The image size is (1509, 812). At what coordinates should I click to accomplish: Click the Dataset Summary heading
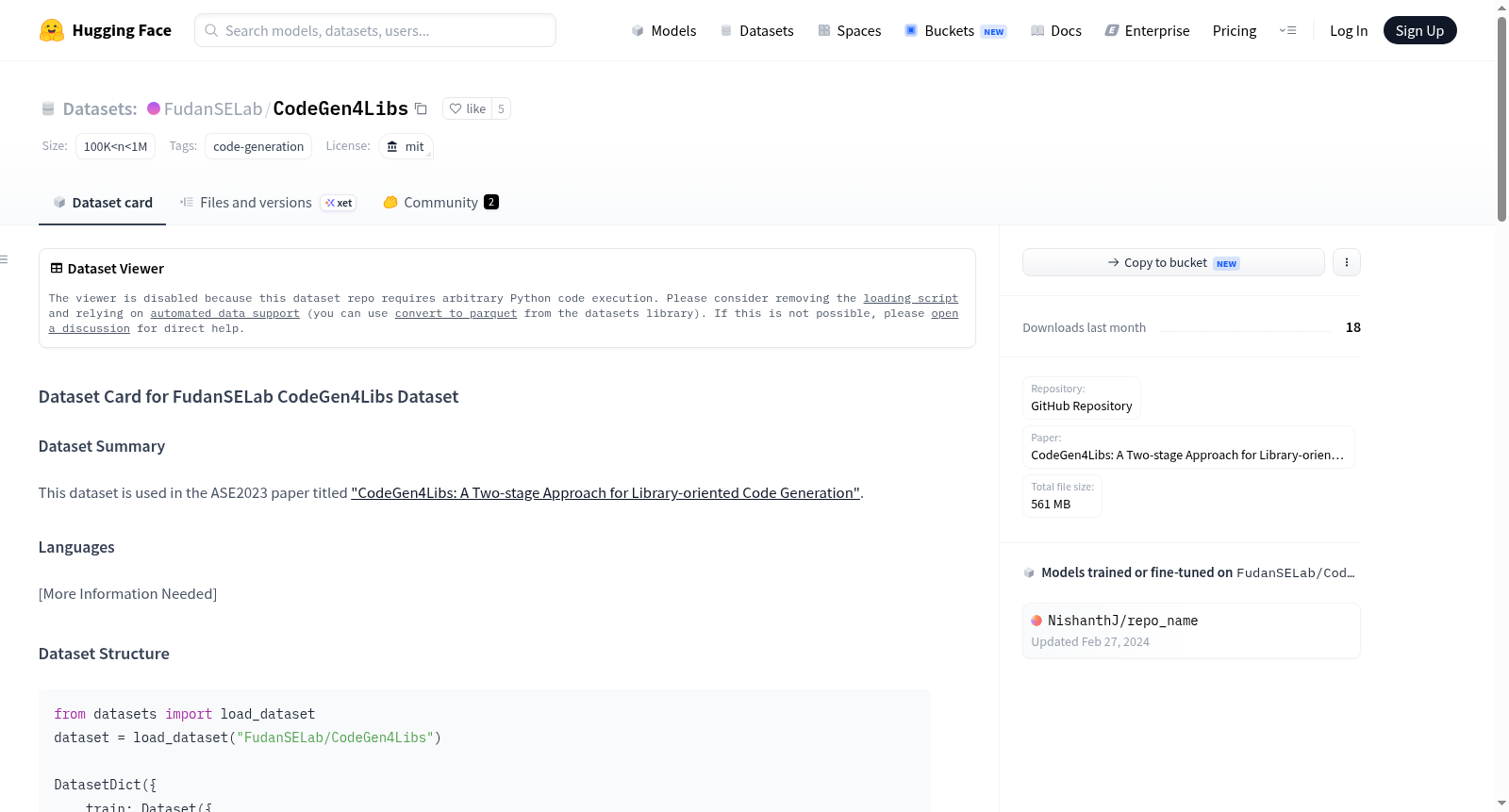coord(102,446)
